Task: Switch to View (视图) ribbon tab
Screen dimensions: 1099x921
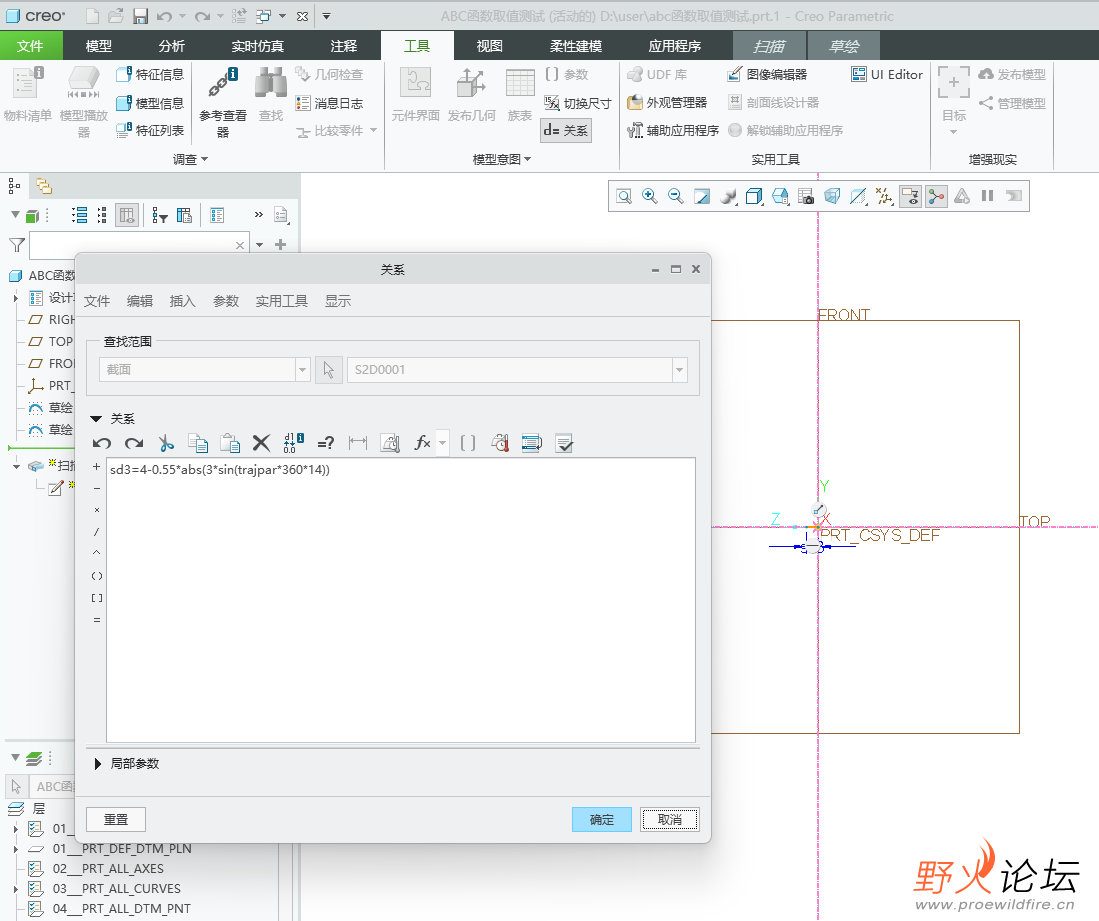Action: (x=490, y=46)
